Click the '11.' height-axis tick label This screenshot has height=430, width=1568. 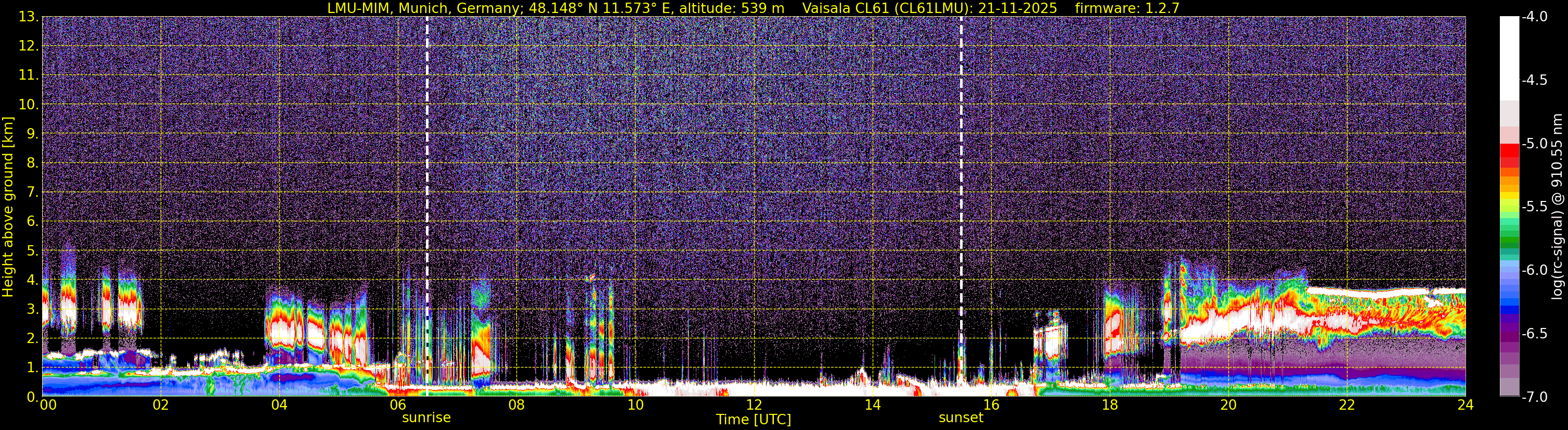point(29,75)
